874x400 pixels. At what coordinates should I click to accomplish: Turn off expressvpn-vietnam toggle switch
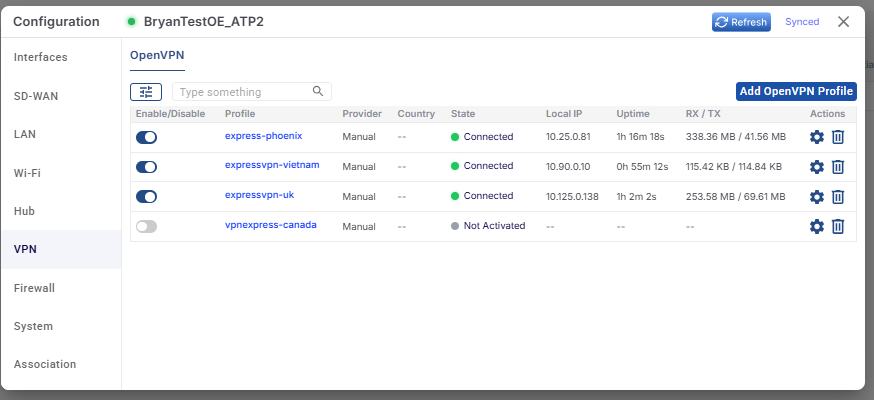pyautogui.click(x=147, y=167)
